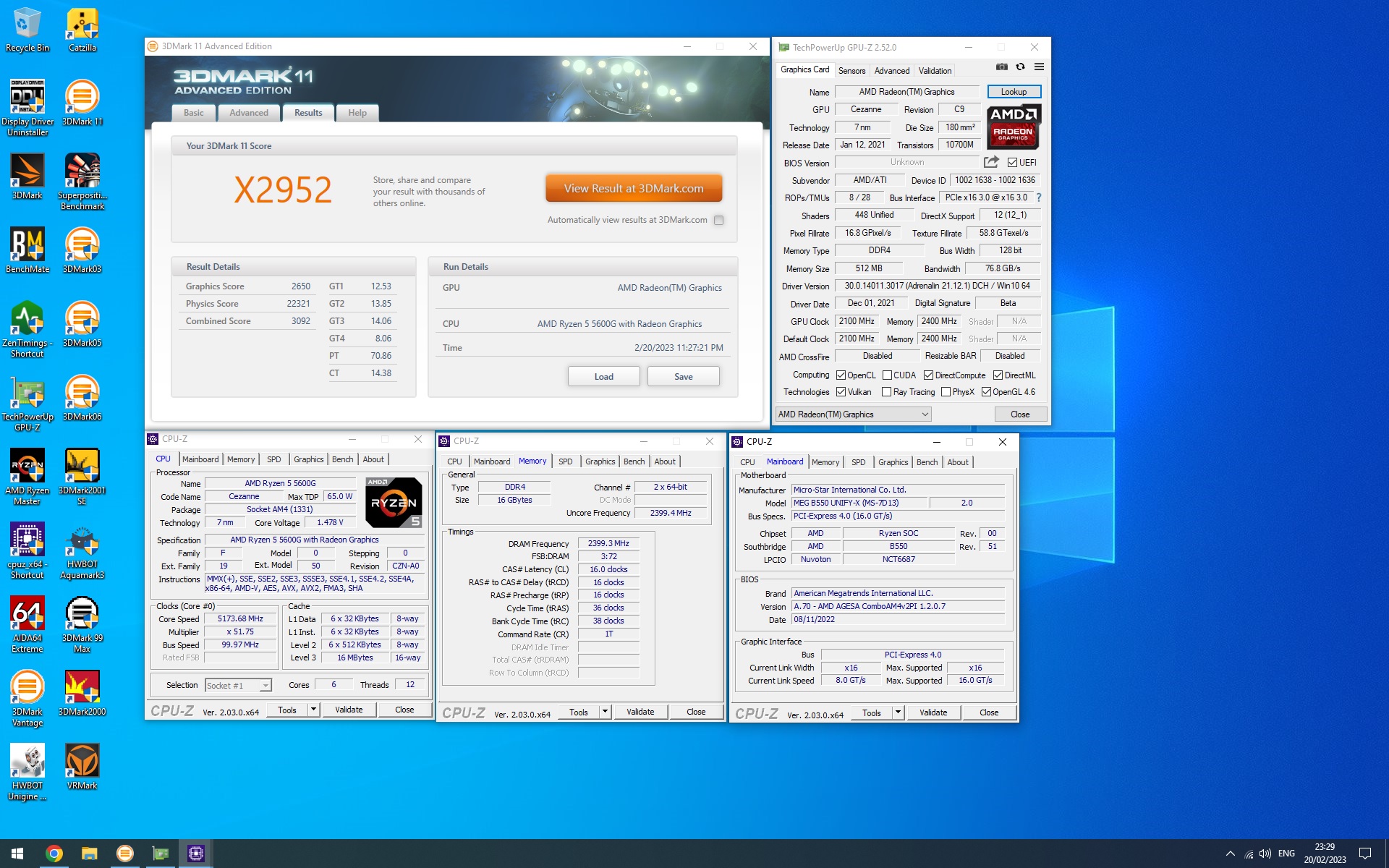Expand Tools dropdown arrow in CPU-Z Mainboard window
1389x868 pixels.
pyautogui.click(x=898, y=712)
